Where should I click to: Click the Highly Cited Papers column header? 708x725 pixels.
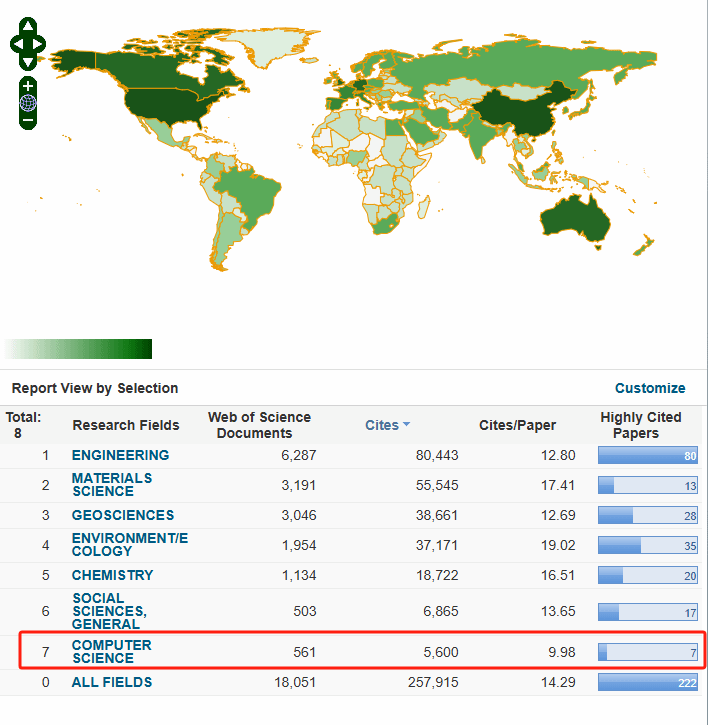(640, 425)
